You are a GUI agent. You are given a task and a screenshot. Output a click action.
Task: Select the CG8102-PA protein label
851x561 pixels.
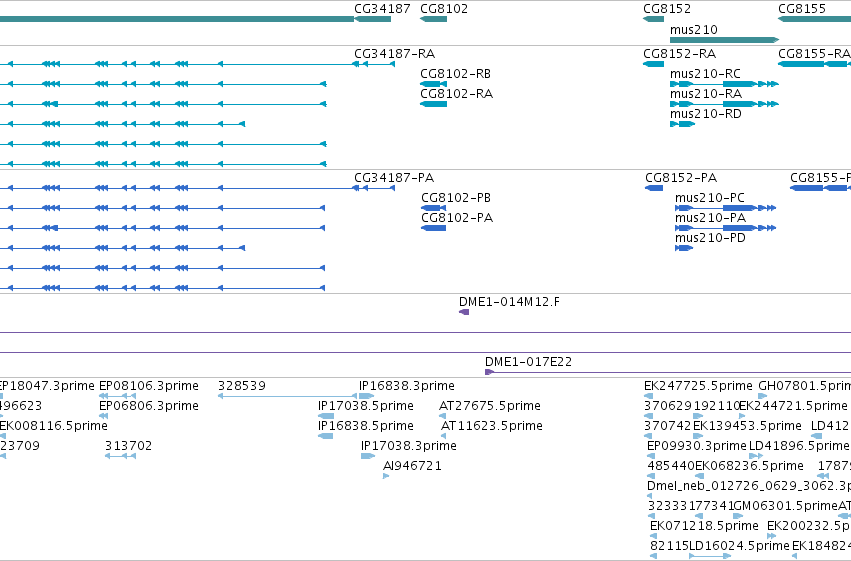tap(457, 218)
